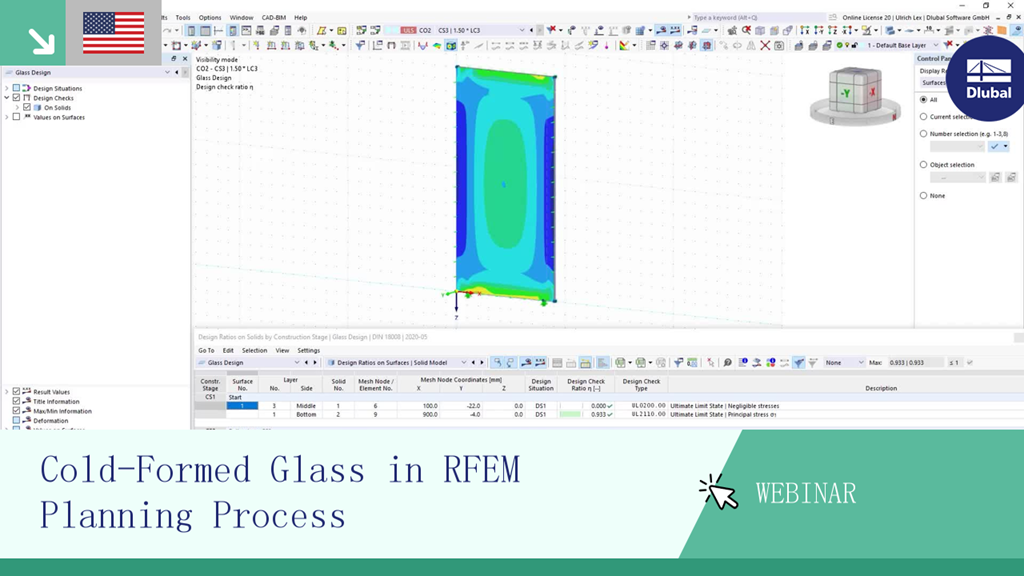
Task: Select the None radio button
Action: click(923, 195)
